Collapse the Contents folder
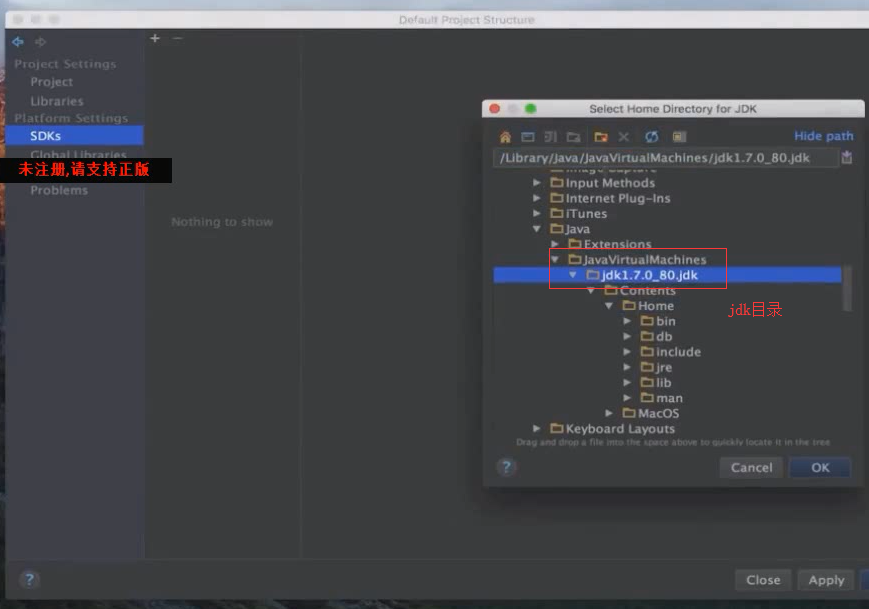The height and width of the screenshot is (609, 869). coord(591,290)
